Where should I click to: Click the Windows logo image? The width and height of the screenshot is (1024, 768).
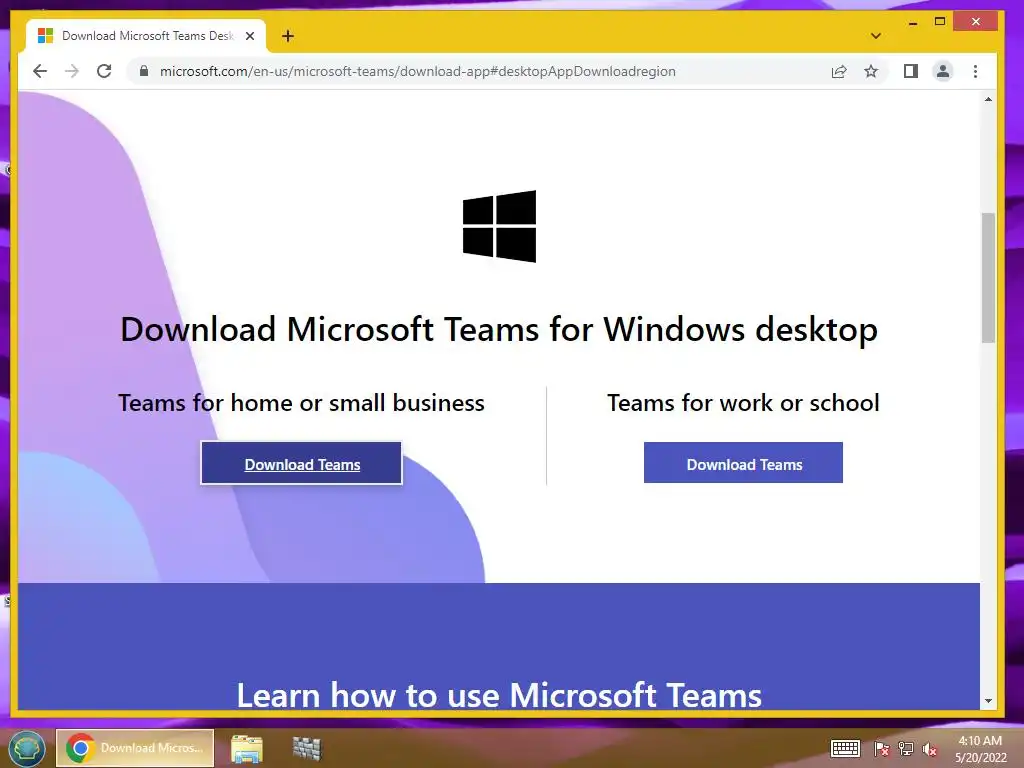[500, 226]
